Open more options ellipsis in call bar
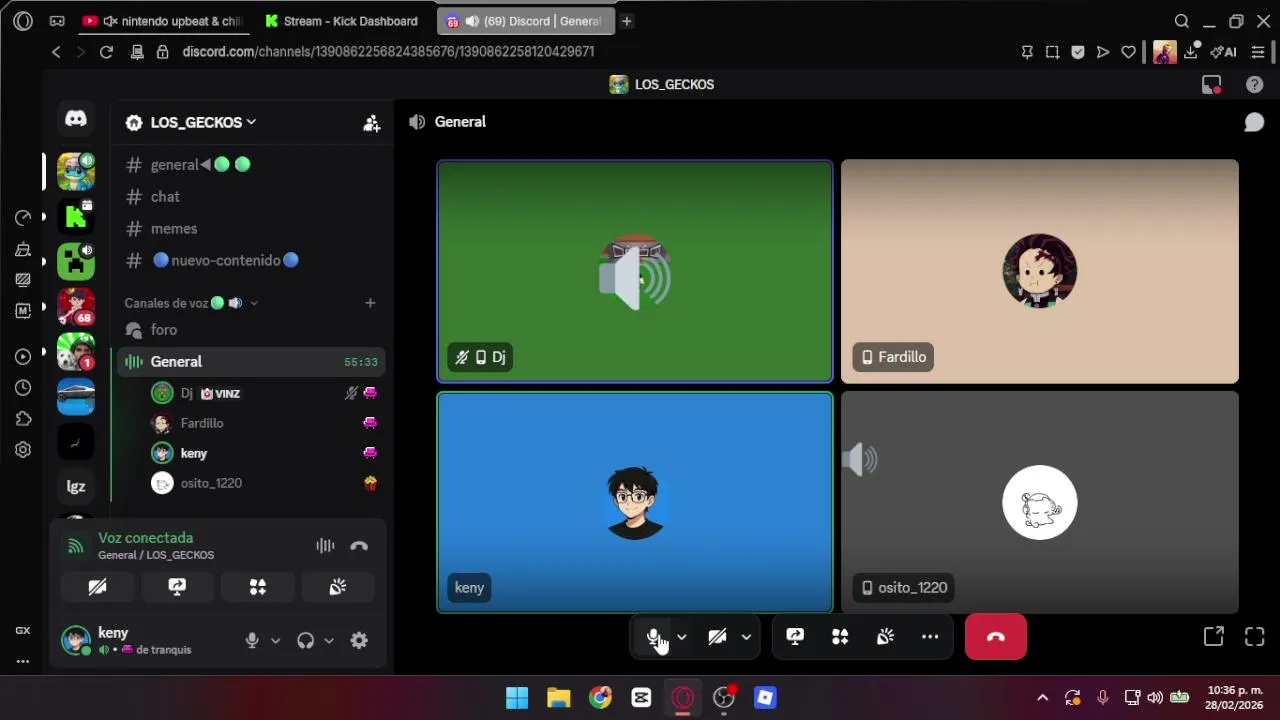This screenshot has width=1280, height=720. [930, 637]
